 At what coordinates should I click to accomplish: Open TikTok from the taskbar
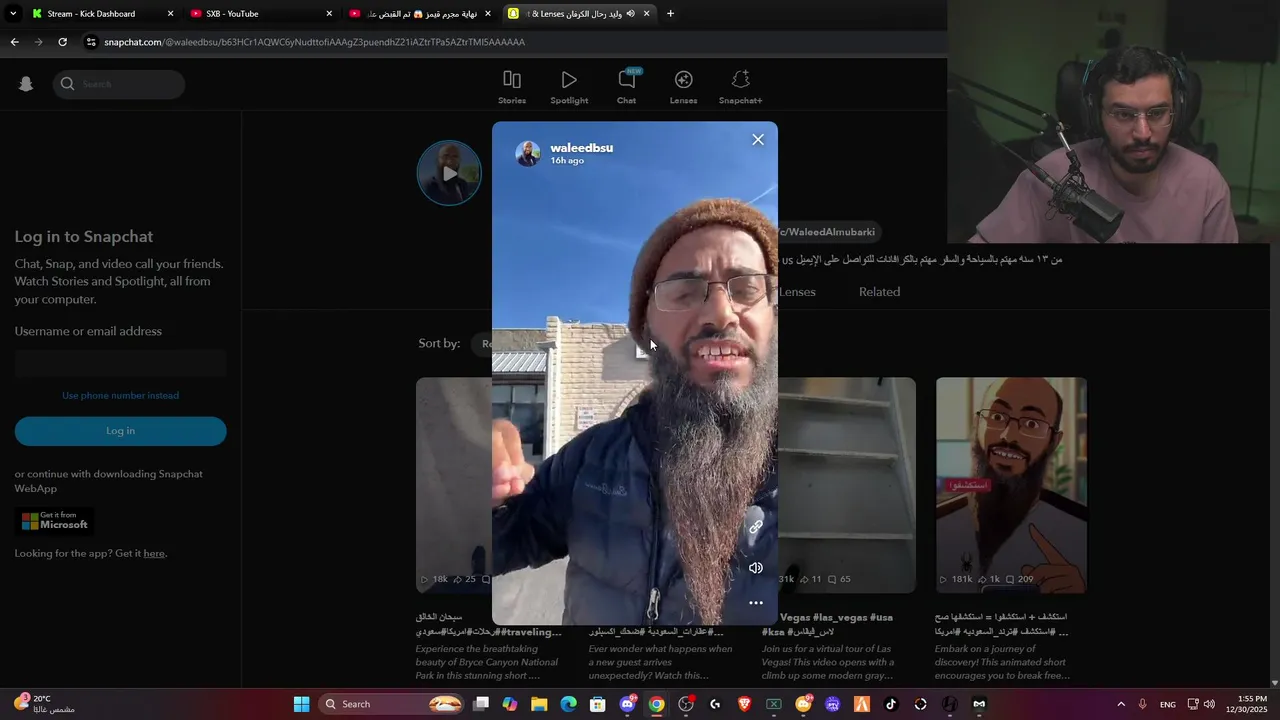point(891,704)
